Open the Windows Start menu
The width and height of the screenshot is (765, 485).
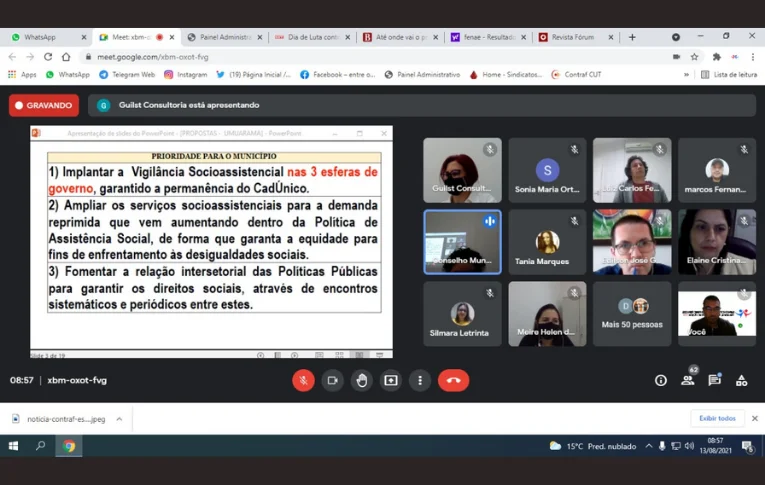(x=13, y=446)
